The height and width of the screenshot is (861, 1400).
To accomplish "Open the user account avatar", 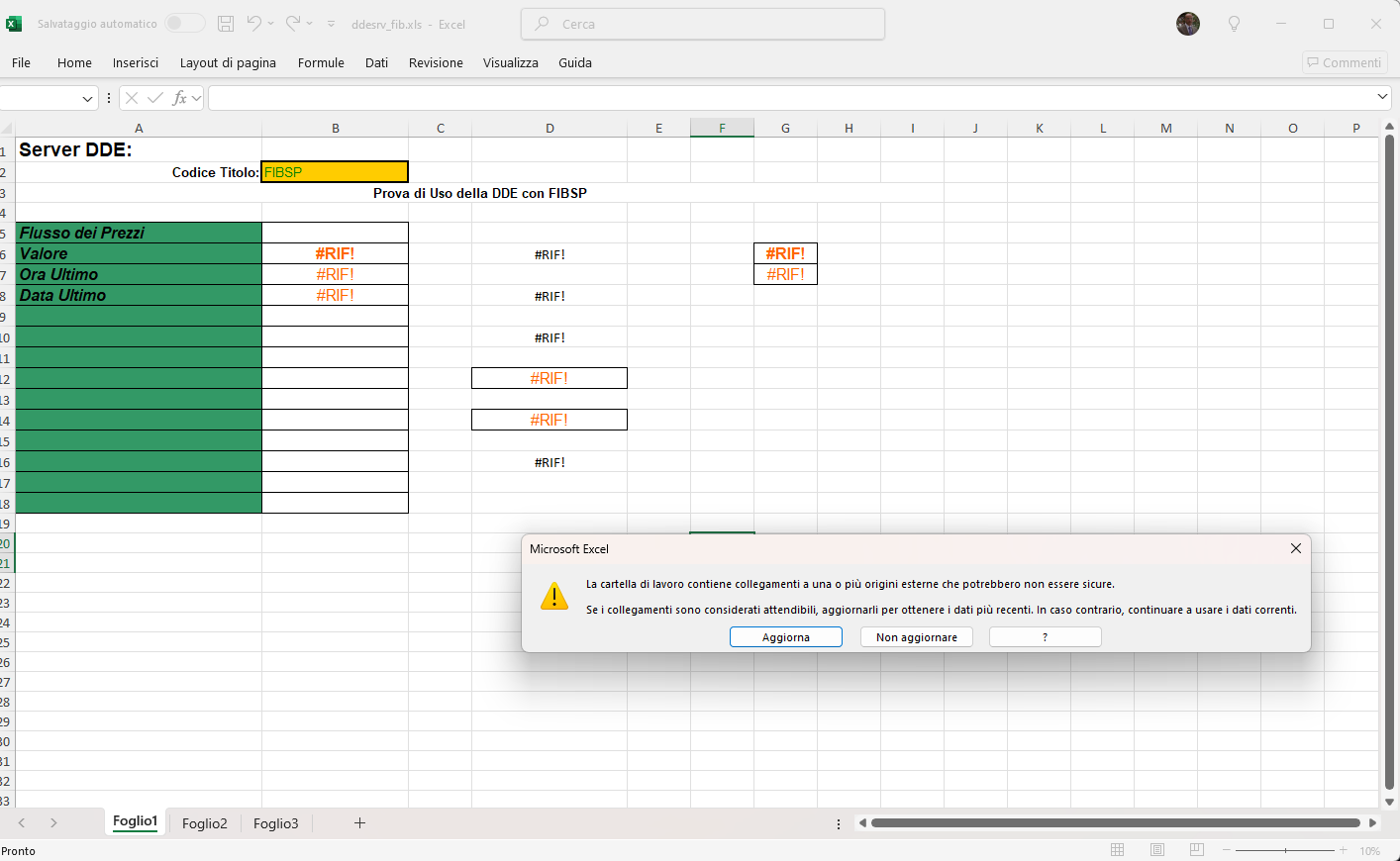I will pyautogui.click(x=1188, y=24).
